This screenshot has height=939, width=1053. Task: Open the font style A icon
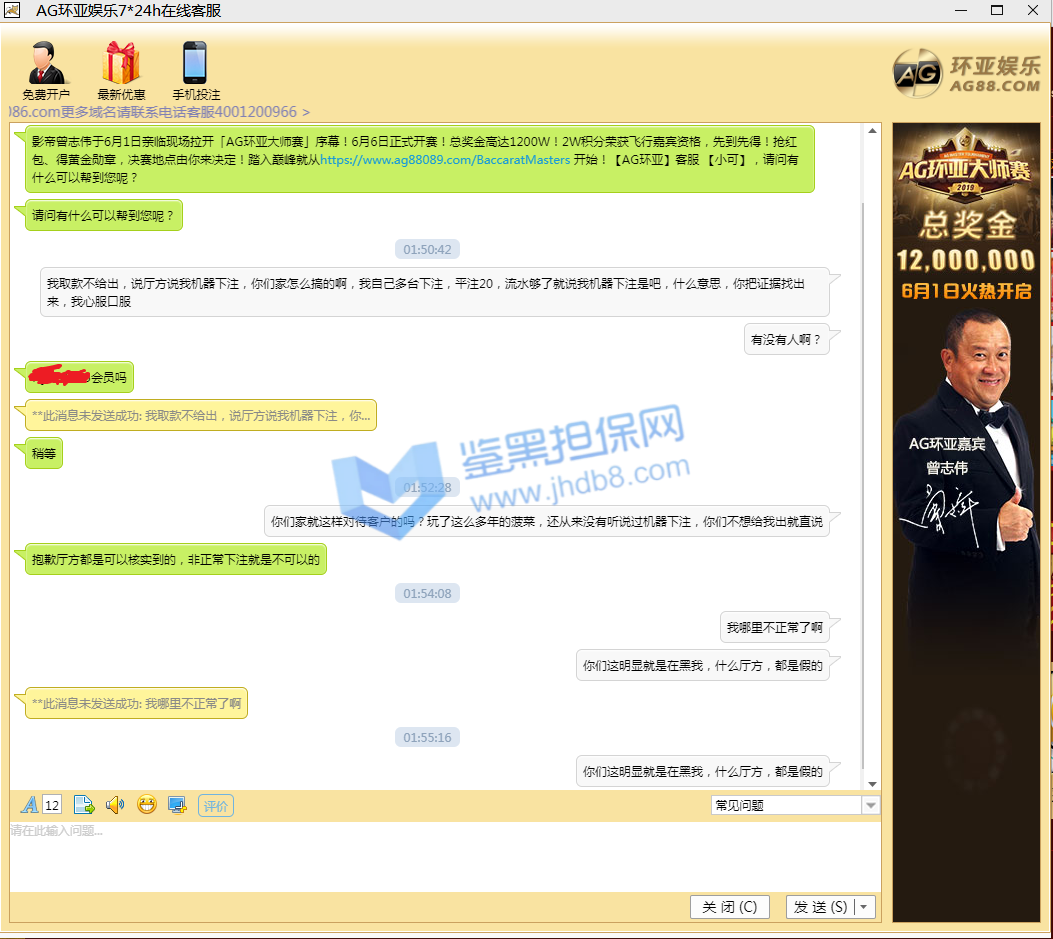click(30, 805)
